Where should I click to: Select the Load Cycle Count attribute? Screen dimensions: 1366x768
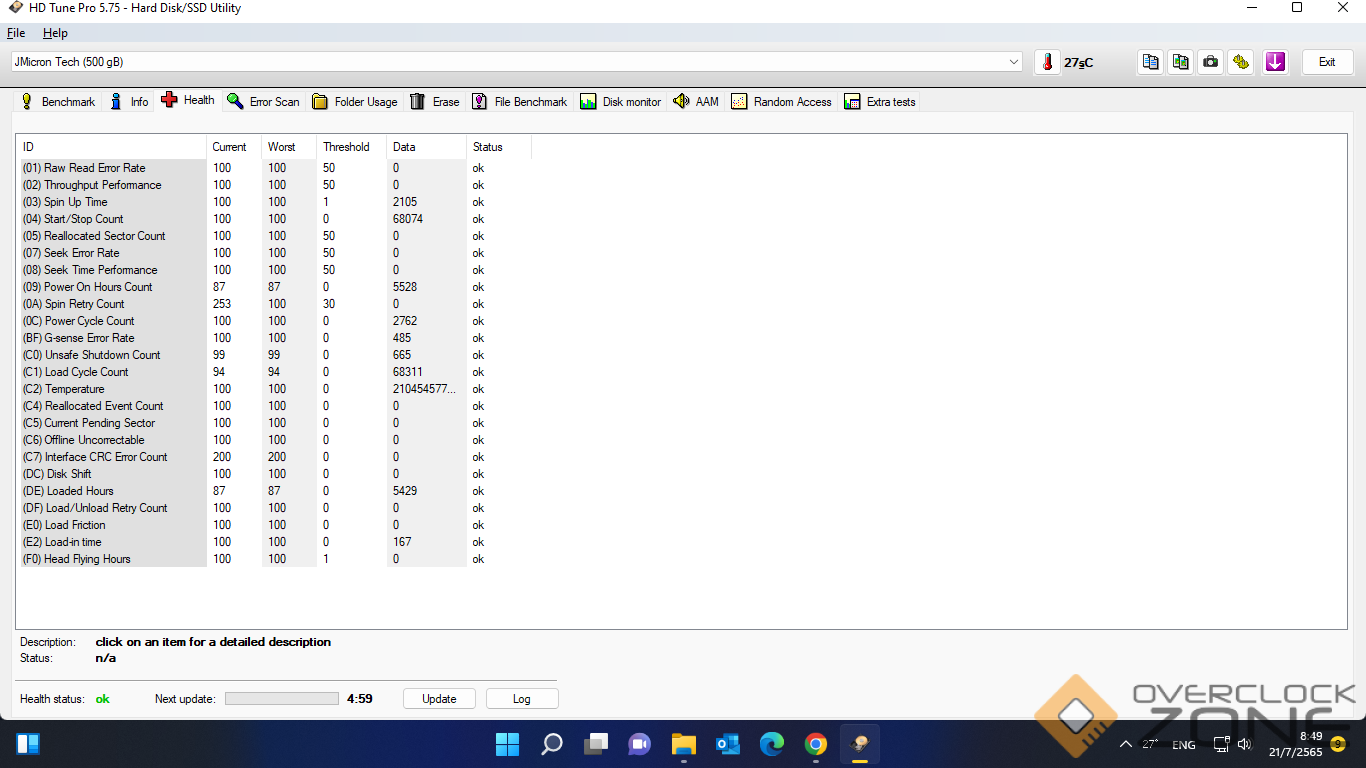point(276,372)
